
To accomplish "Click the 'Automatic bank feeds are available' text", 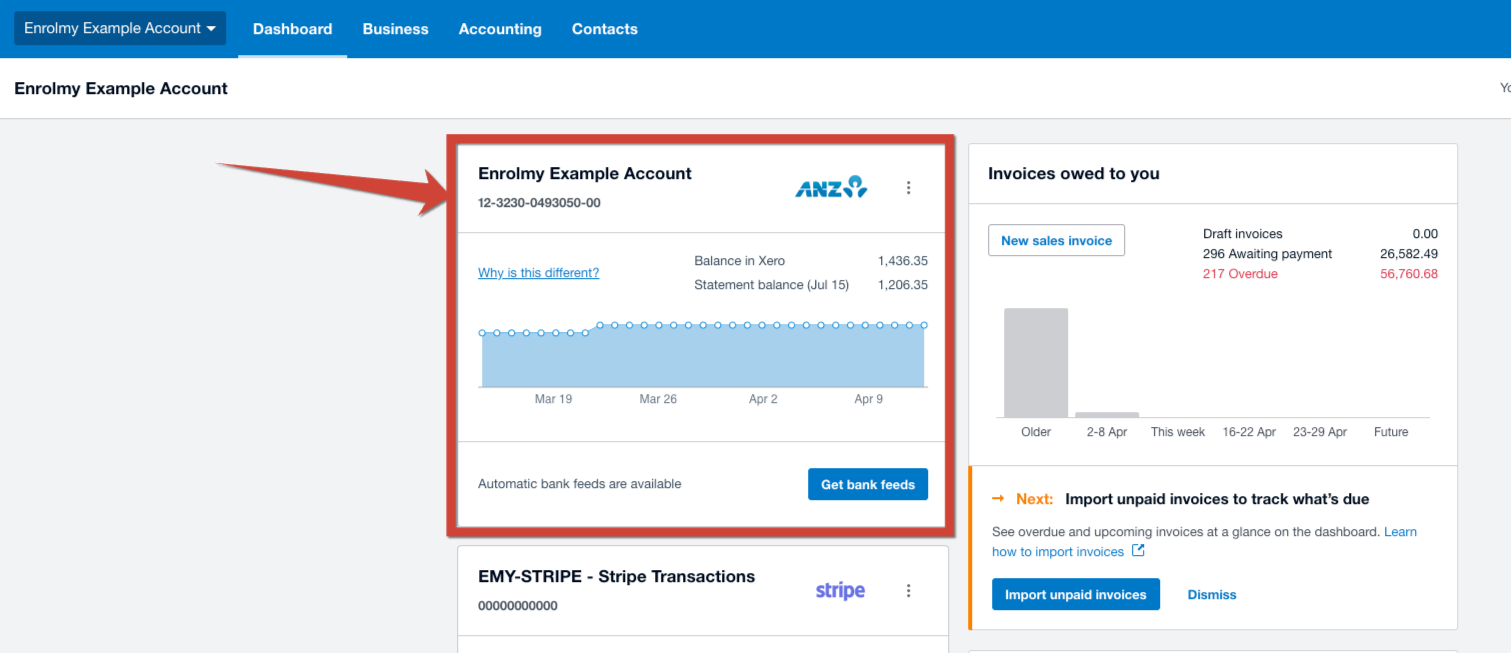I will point(580,484).
